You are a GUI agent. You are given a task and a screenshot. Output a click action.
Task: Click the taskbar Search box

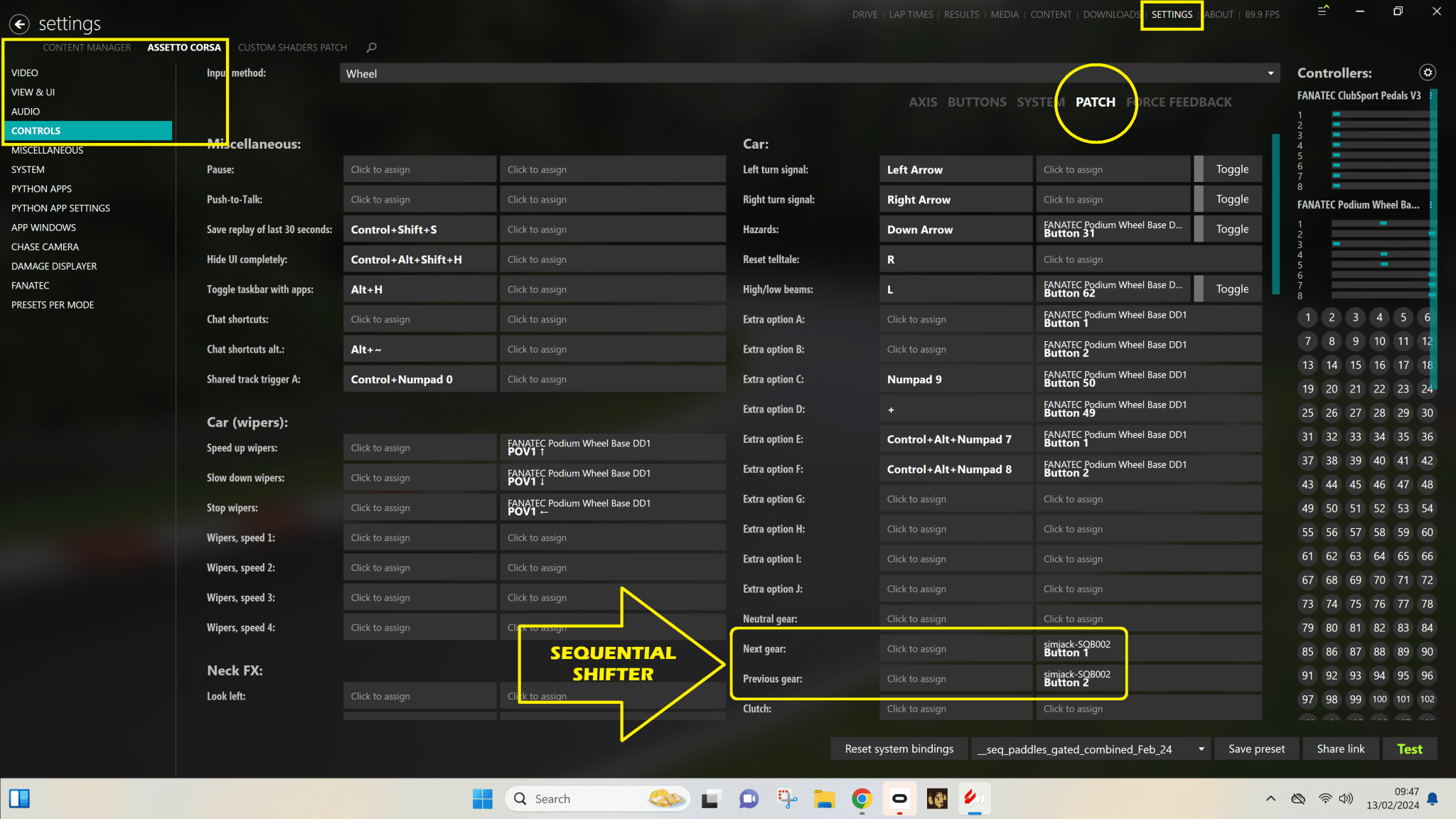(598, 799)
